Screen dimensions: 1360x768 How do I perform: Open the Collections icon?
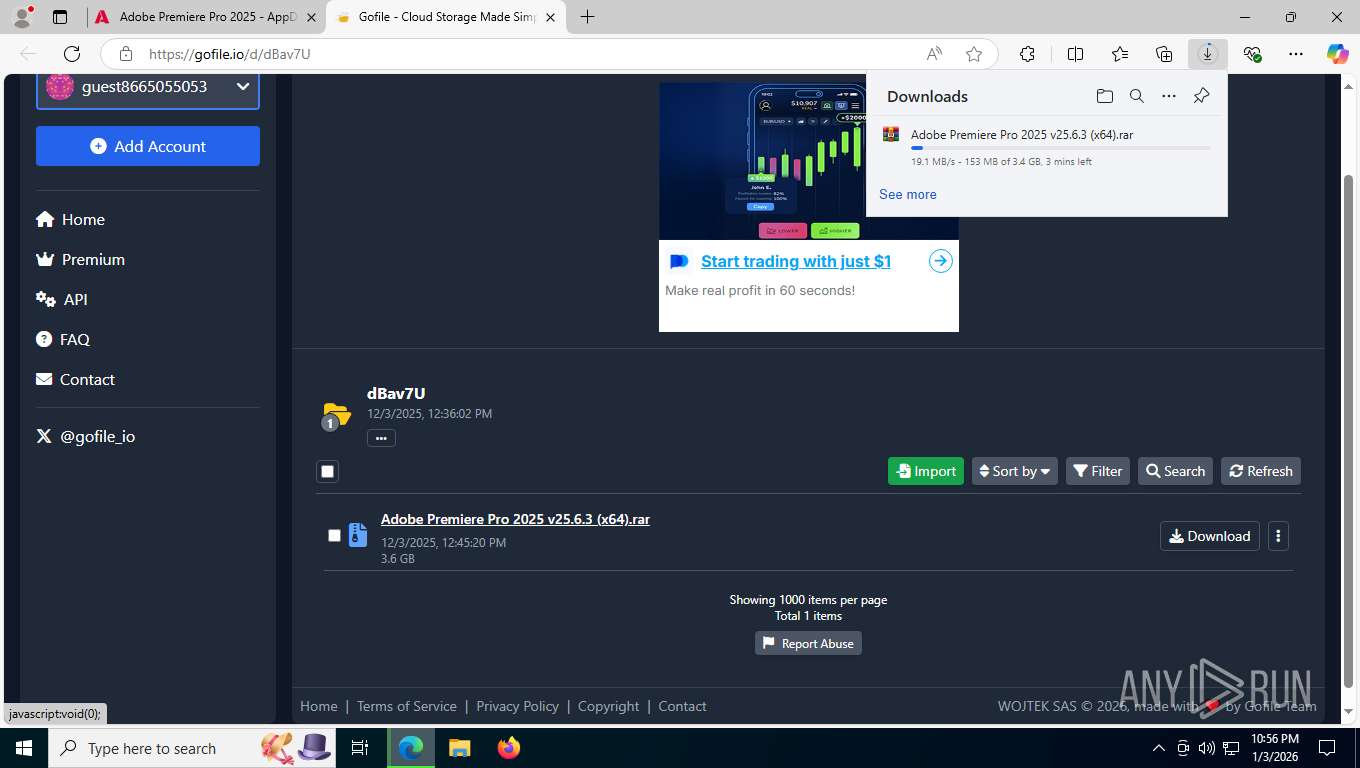pos(1164,54)
